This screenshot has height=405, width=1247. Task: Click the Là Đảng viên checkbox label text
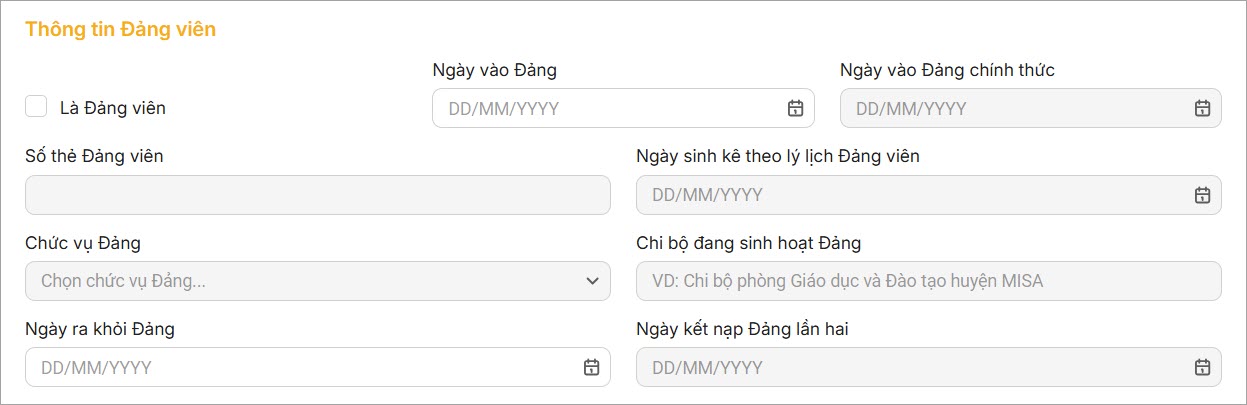point(112,108)
